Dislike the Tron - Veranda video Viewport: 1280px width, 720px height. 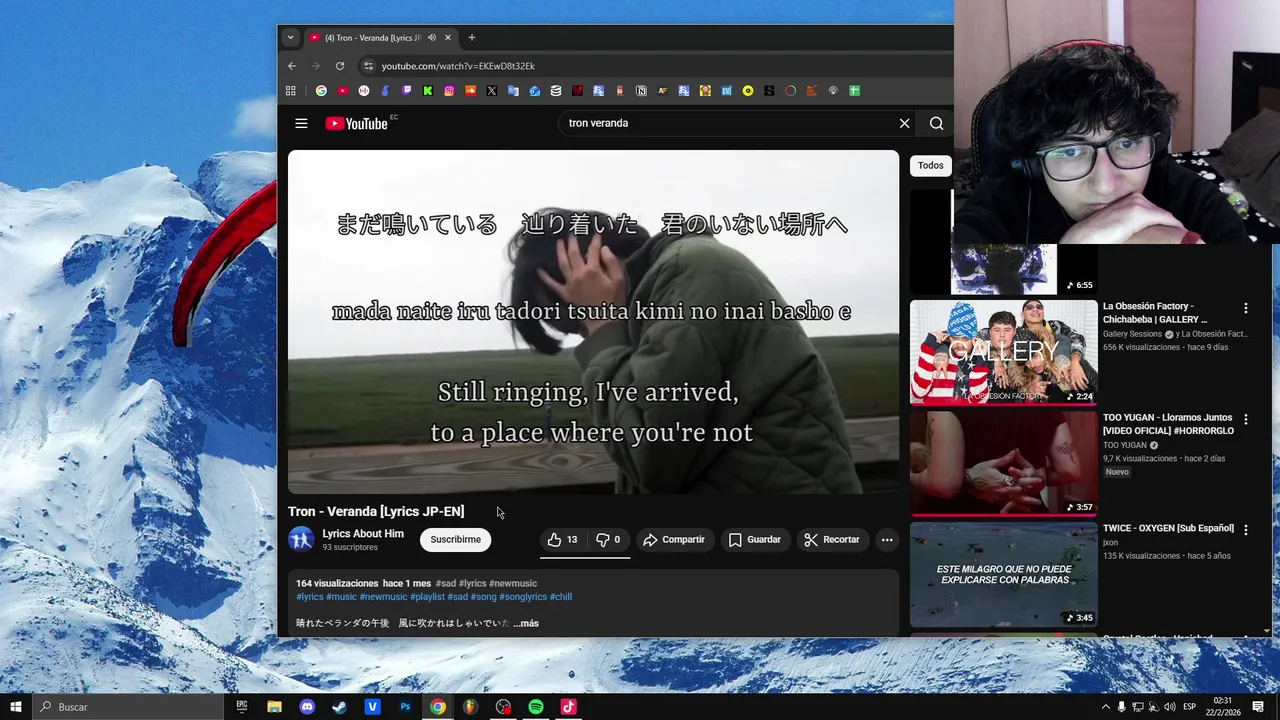click(x=609, y=540)
